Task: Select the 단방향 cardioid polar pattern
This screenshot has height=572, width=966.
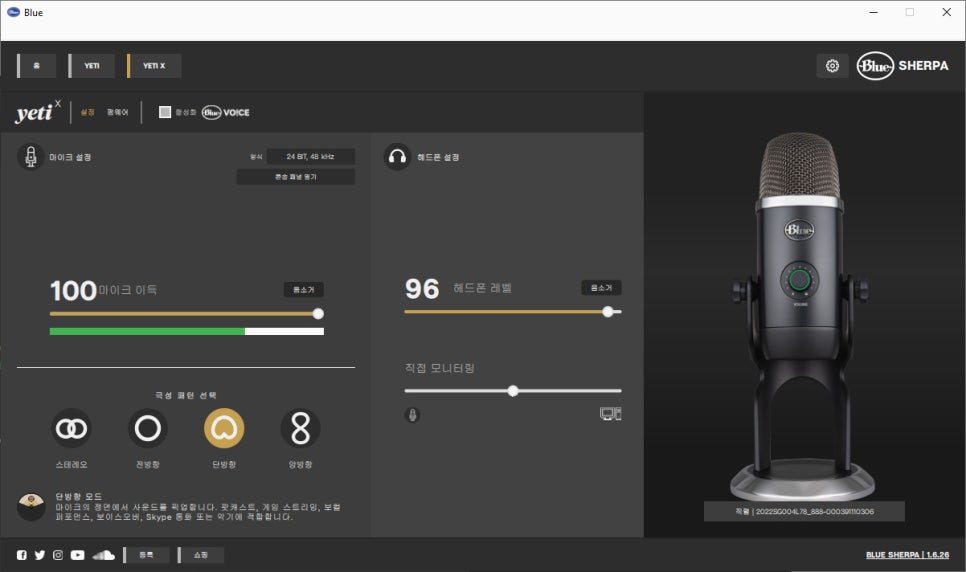Action: [x=224, y=428]
